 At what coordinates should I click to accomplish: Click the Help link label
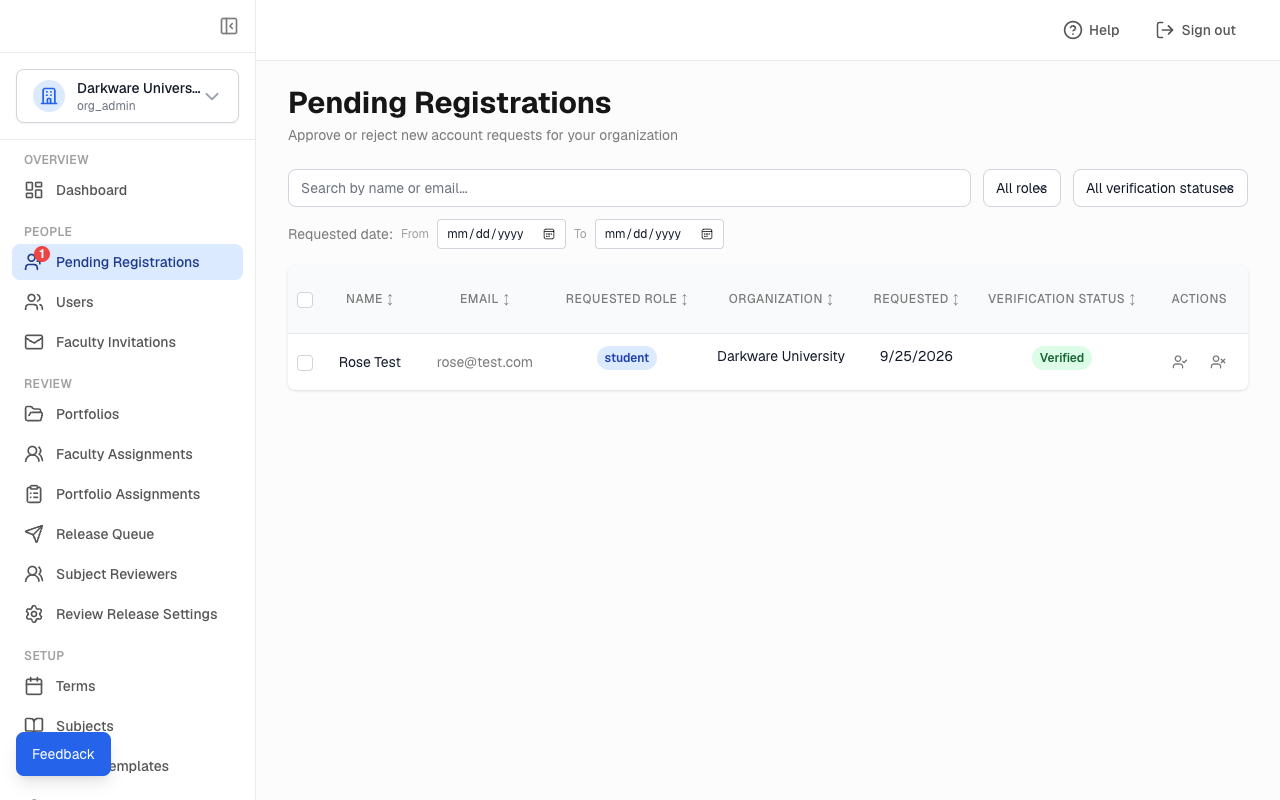pyautogui.click(x=1104, y=30)
